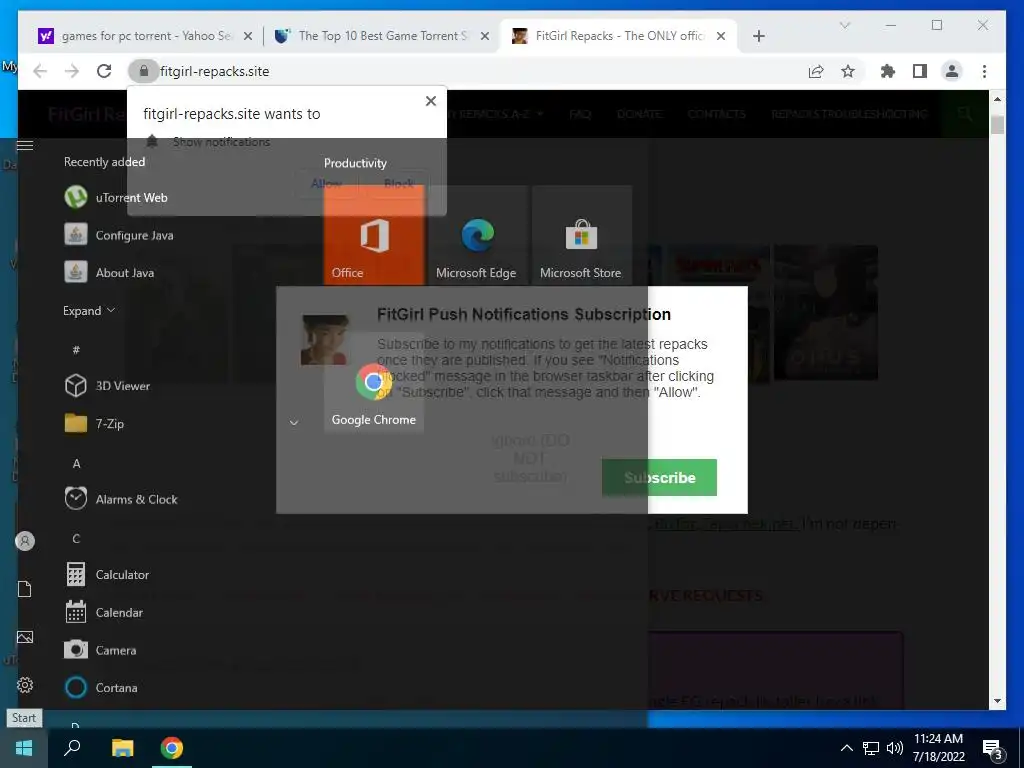Open uTorrent Web from Recently added
This screenshot has width=1024, height=768.
pyautogui.click(x=116, y=197)
